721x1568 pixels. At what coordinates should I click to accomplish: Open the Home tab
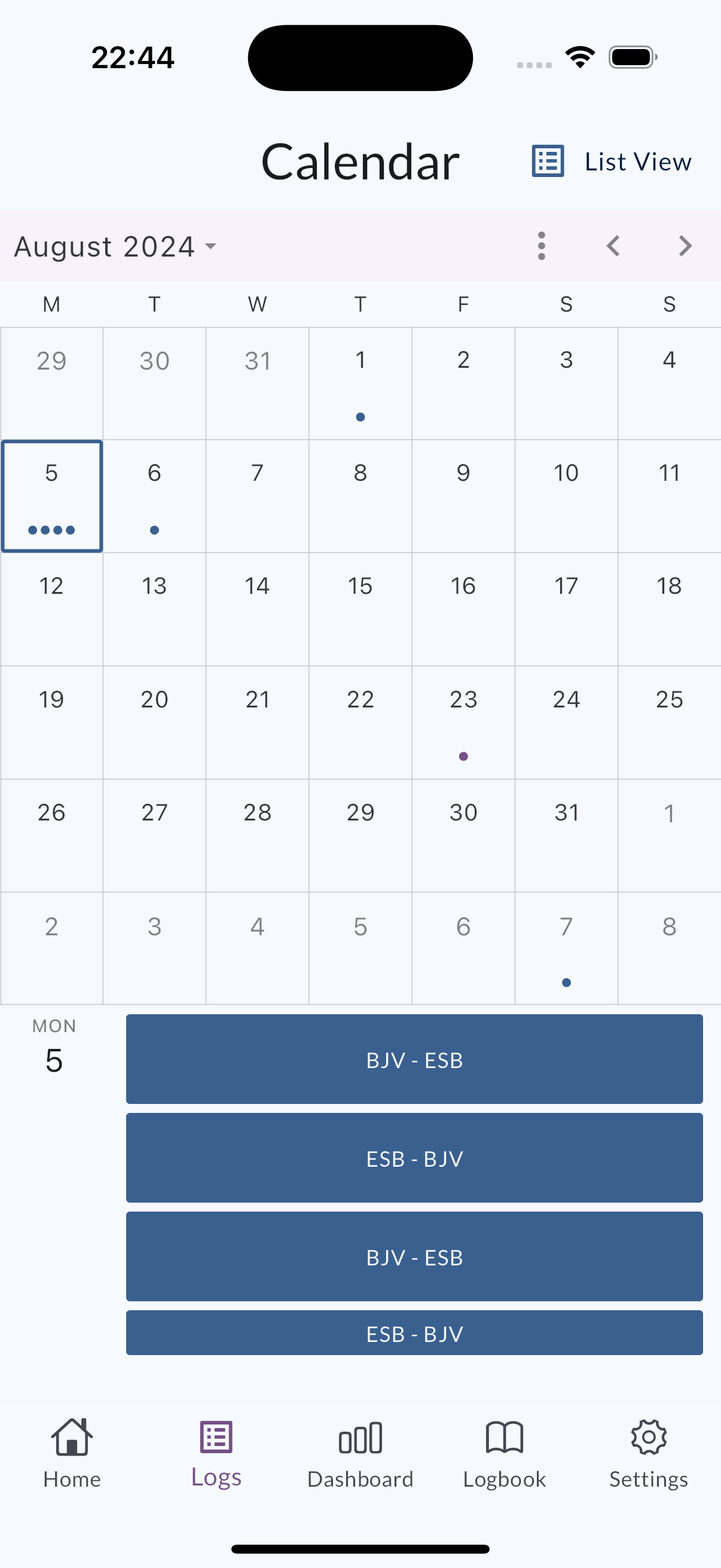point(72,1453)
